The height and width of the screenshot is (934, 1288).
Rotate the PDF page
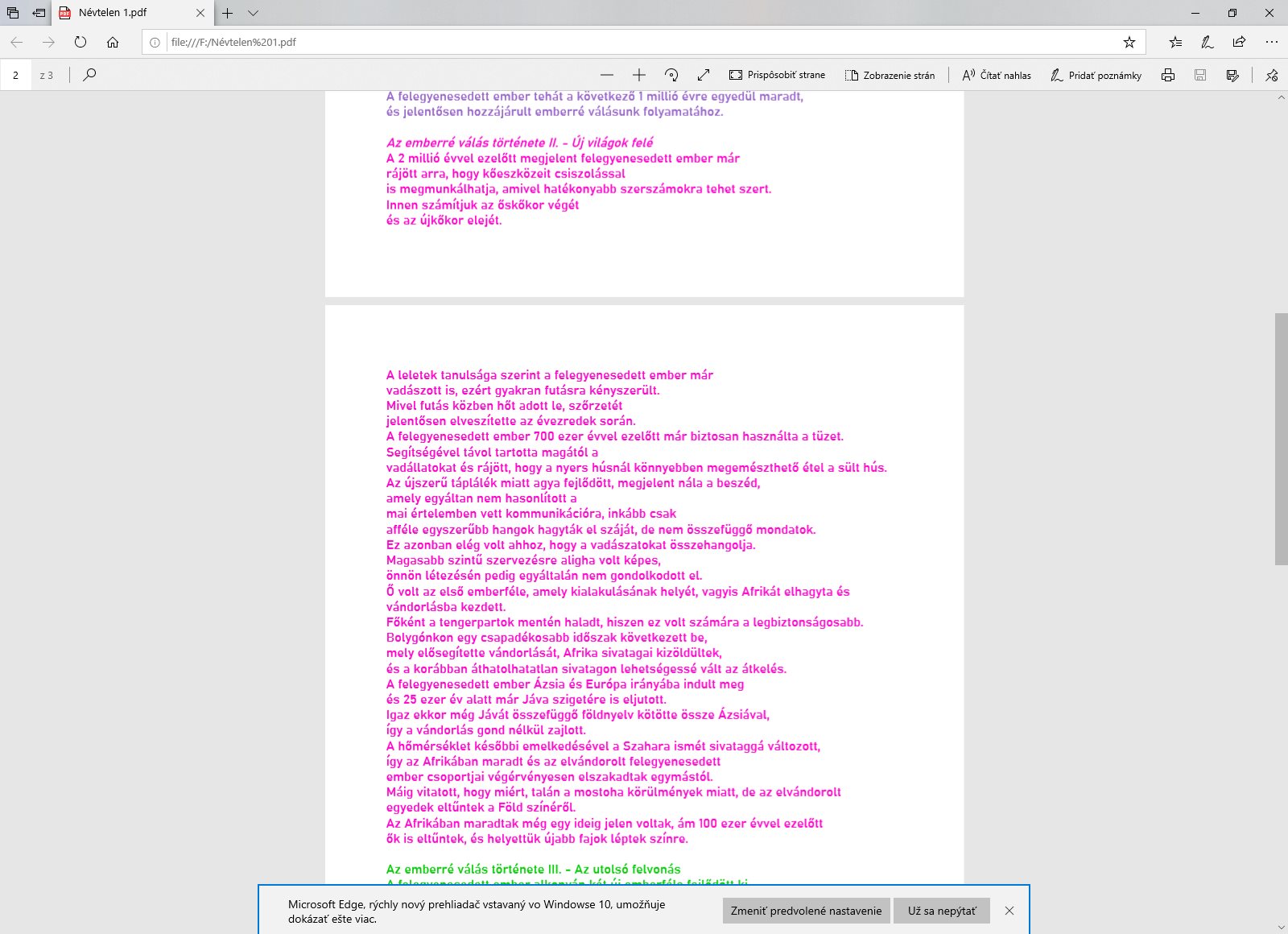pos(671,75)
